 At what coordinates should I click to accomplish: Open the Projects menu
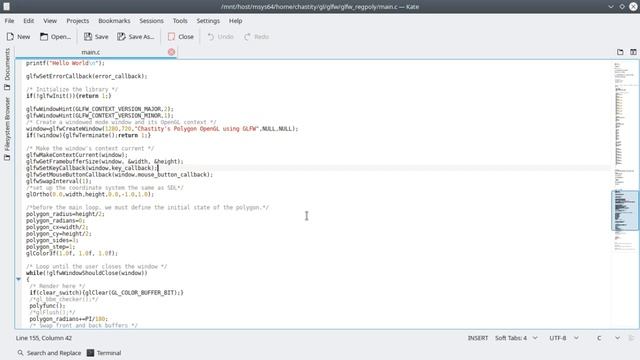coord(78,21)
